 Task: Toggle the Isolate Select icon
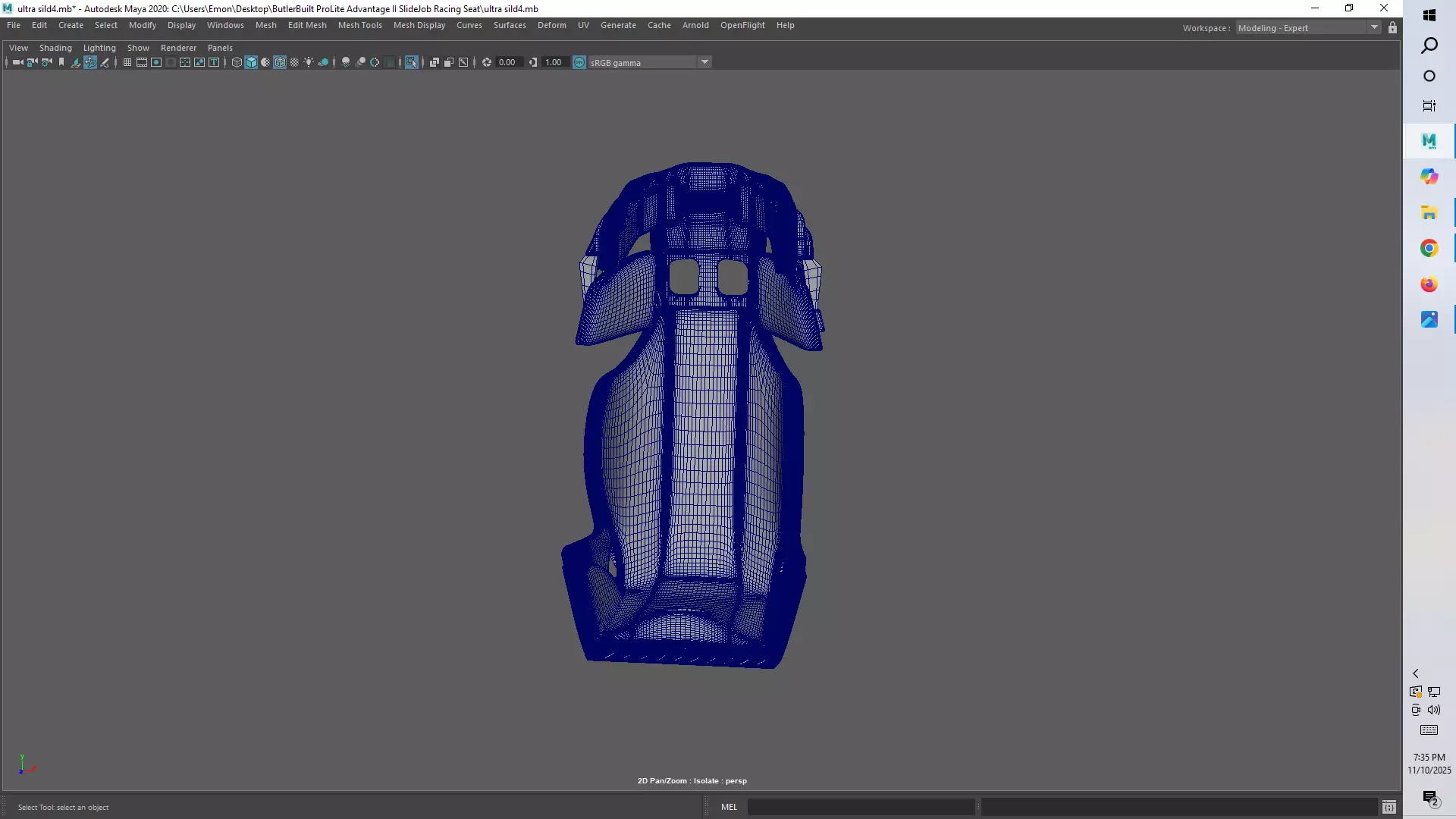point(411,62)
